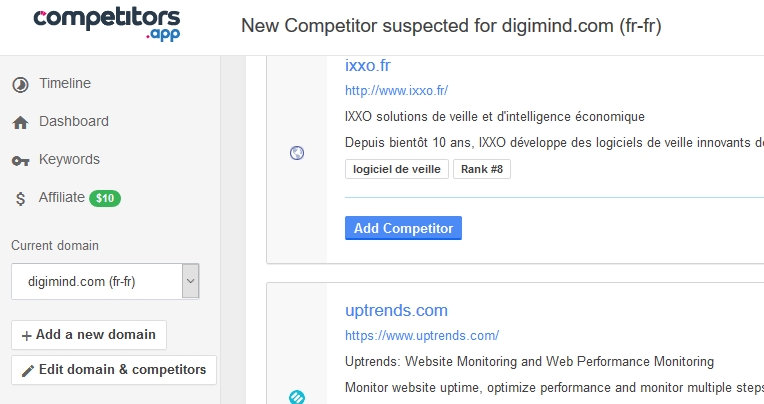Click the pencil icon on Edit domain
Screen dimensions: 764x404
[x=28, y=371]
